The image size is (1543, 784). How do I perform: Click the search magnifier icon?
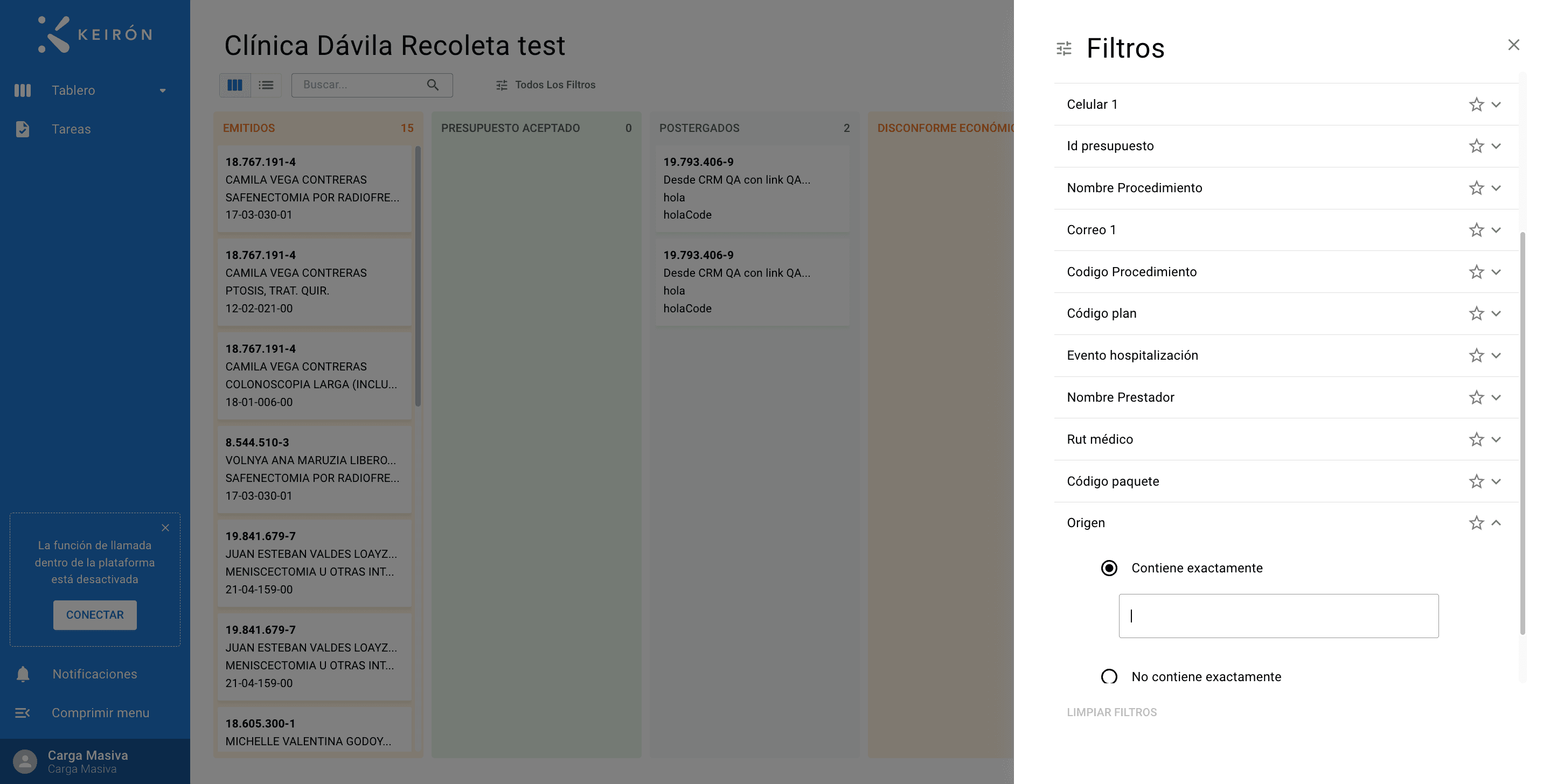coord(433,85)
